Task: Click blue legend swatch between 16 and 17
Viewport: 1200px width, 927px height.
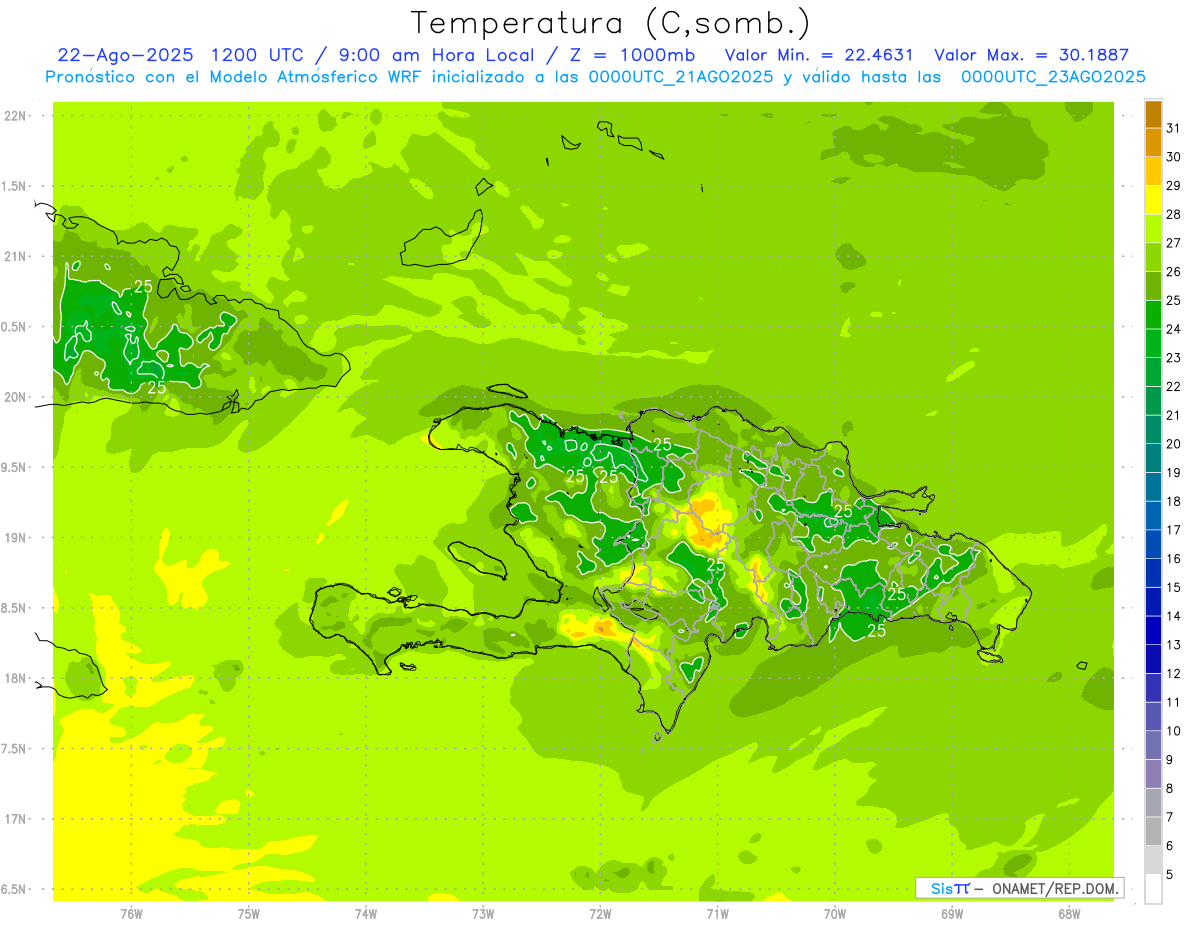Action: click(x=1153, y=543)
